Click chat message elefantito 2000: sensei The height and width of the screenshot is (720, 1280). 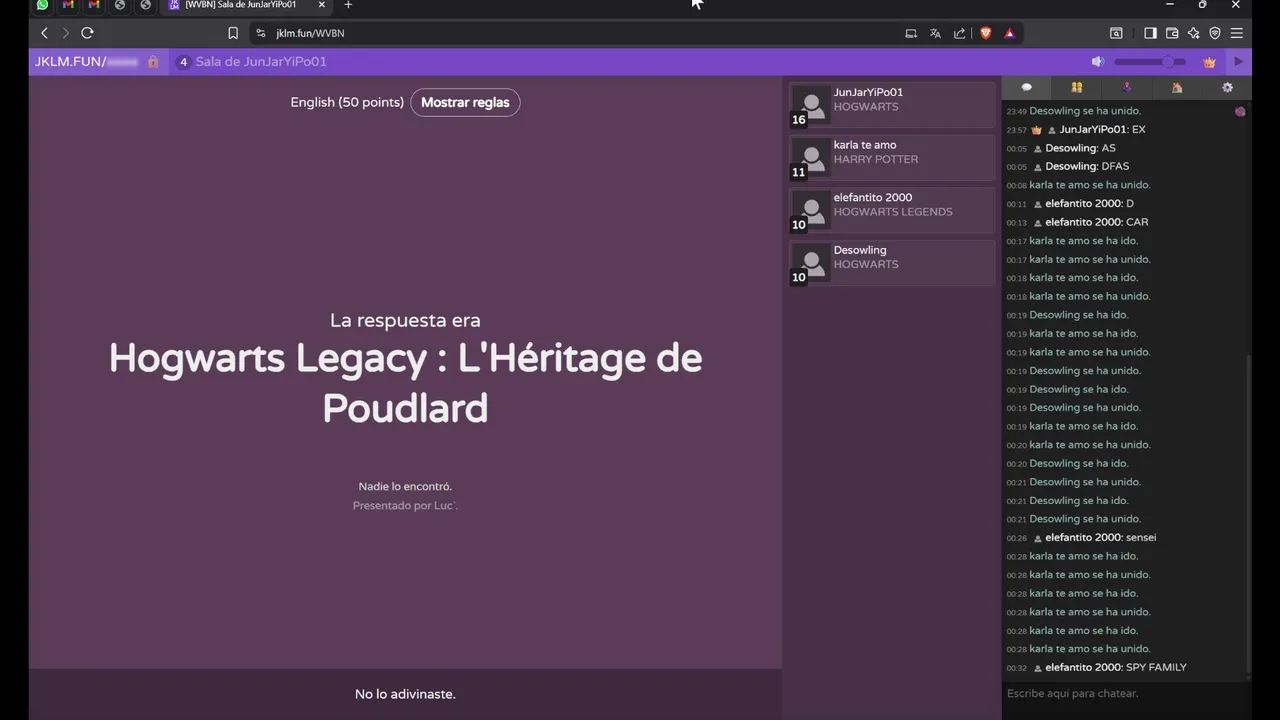(x=1101, y=538)
